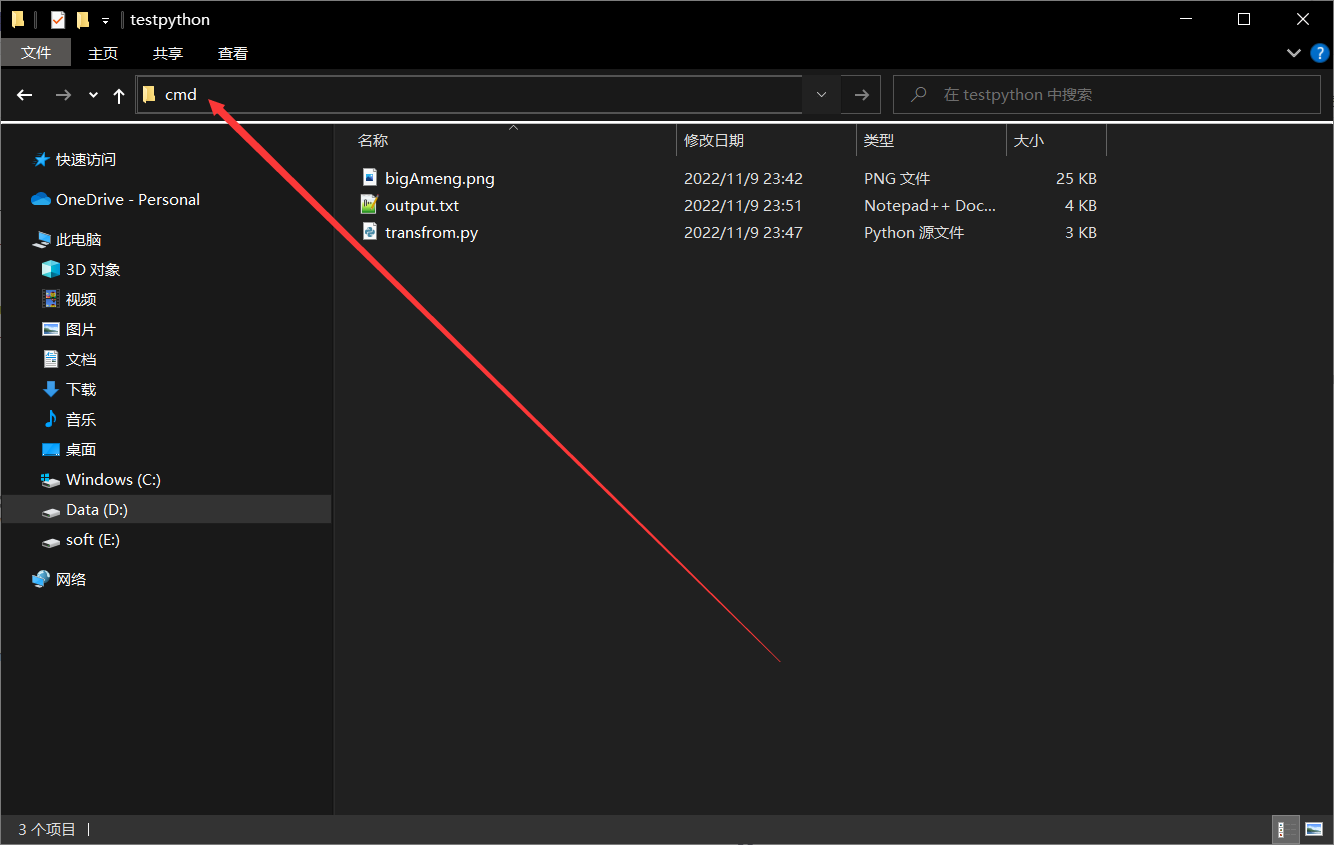Click the address bar go-to arrow button
The image size is (1334, 845).
tap(861, 95)
